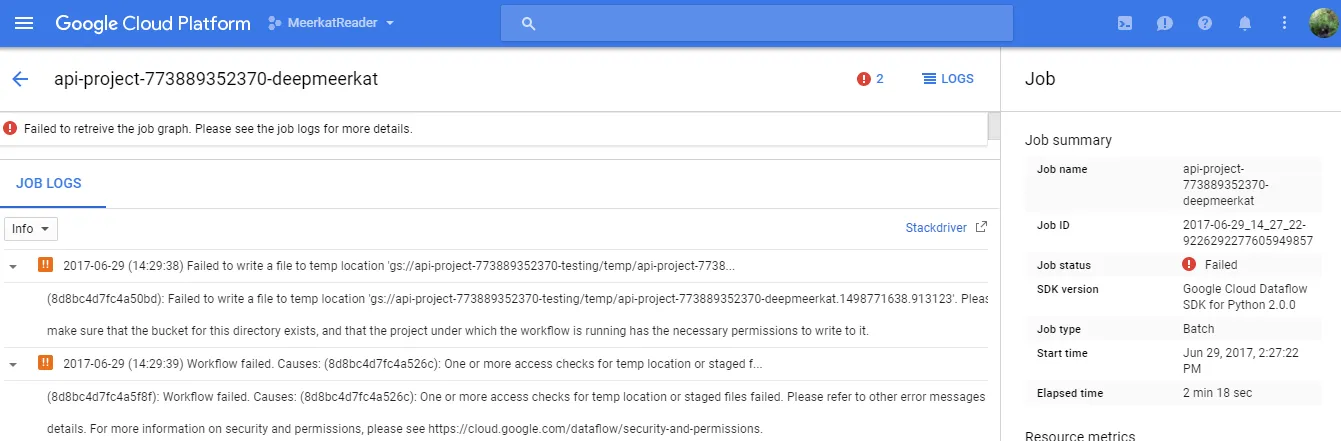Screen dimensions: 1341x441
Task: Click the error icon on the 14:29:39 log entry
Action: 45,363
